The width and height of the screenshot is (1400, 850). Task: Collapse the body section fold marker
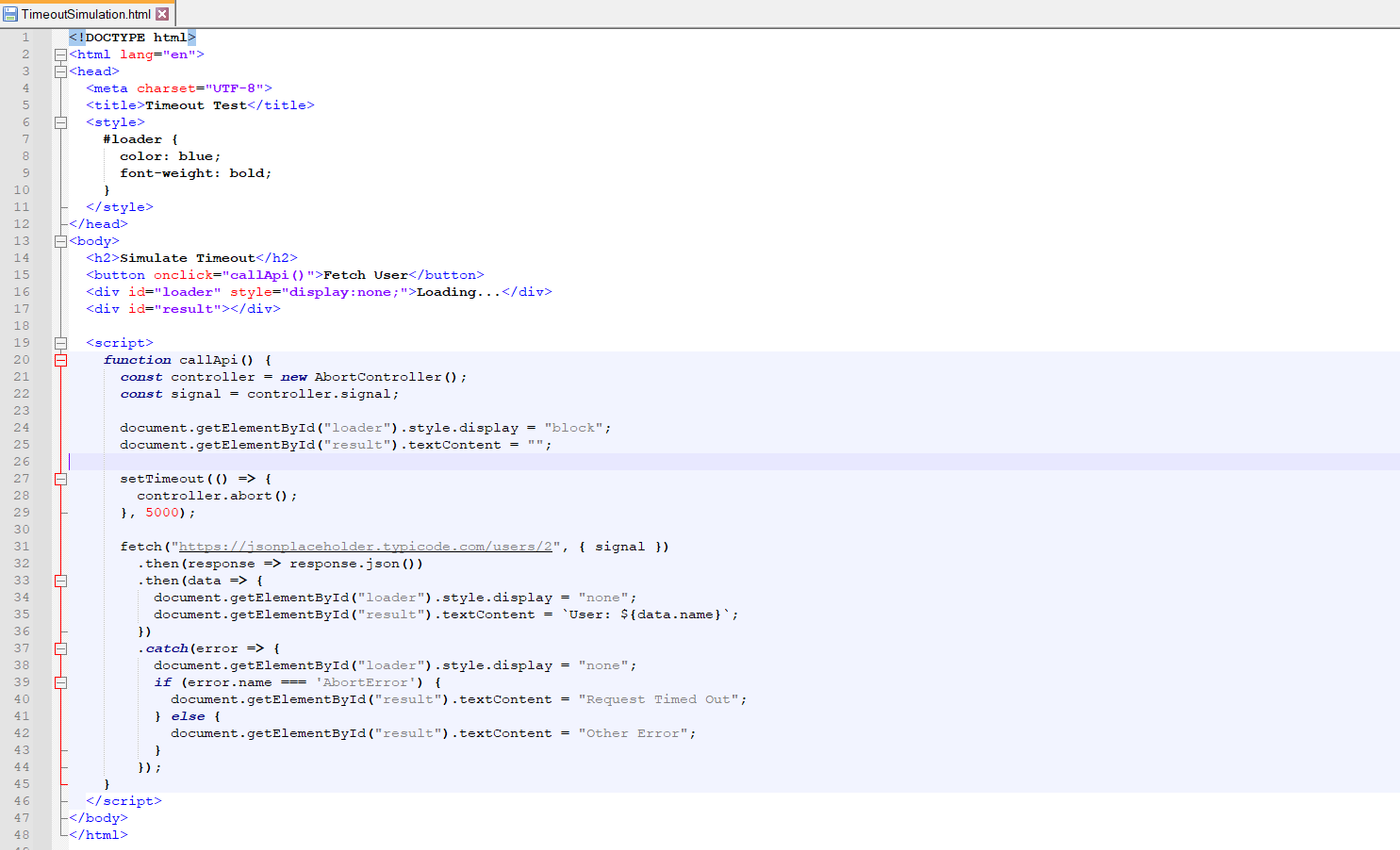point(61,241)
